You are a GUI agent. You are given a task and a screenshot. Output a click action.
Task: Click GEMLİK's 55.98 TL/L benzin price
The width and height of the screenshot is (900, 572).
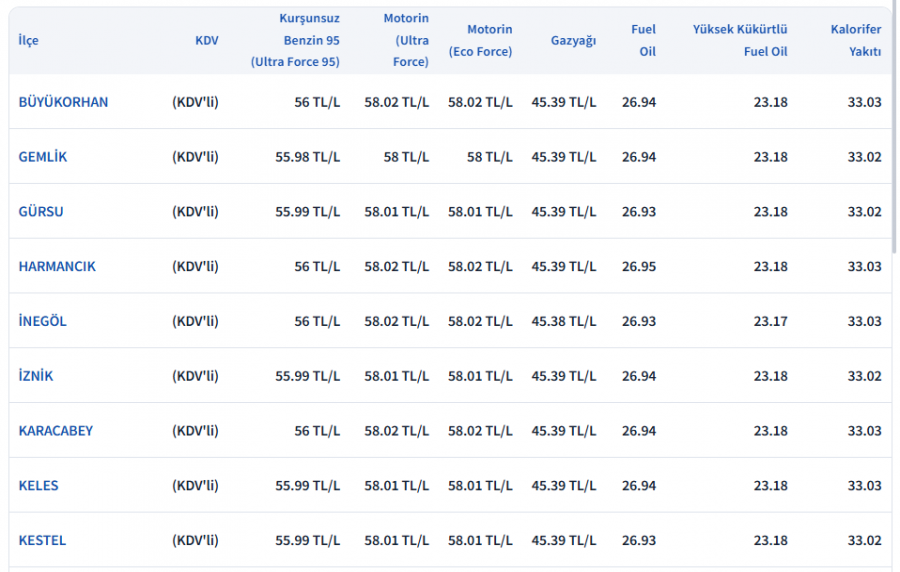click(308, 157)
